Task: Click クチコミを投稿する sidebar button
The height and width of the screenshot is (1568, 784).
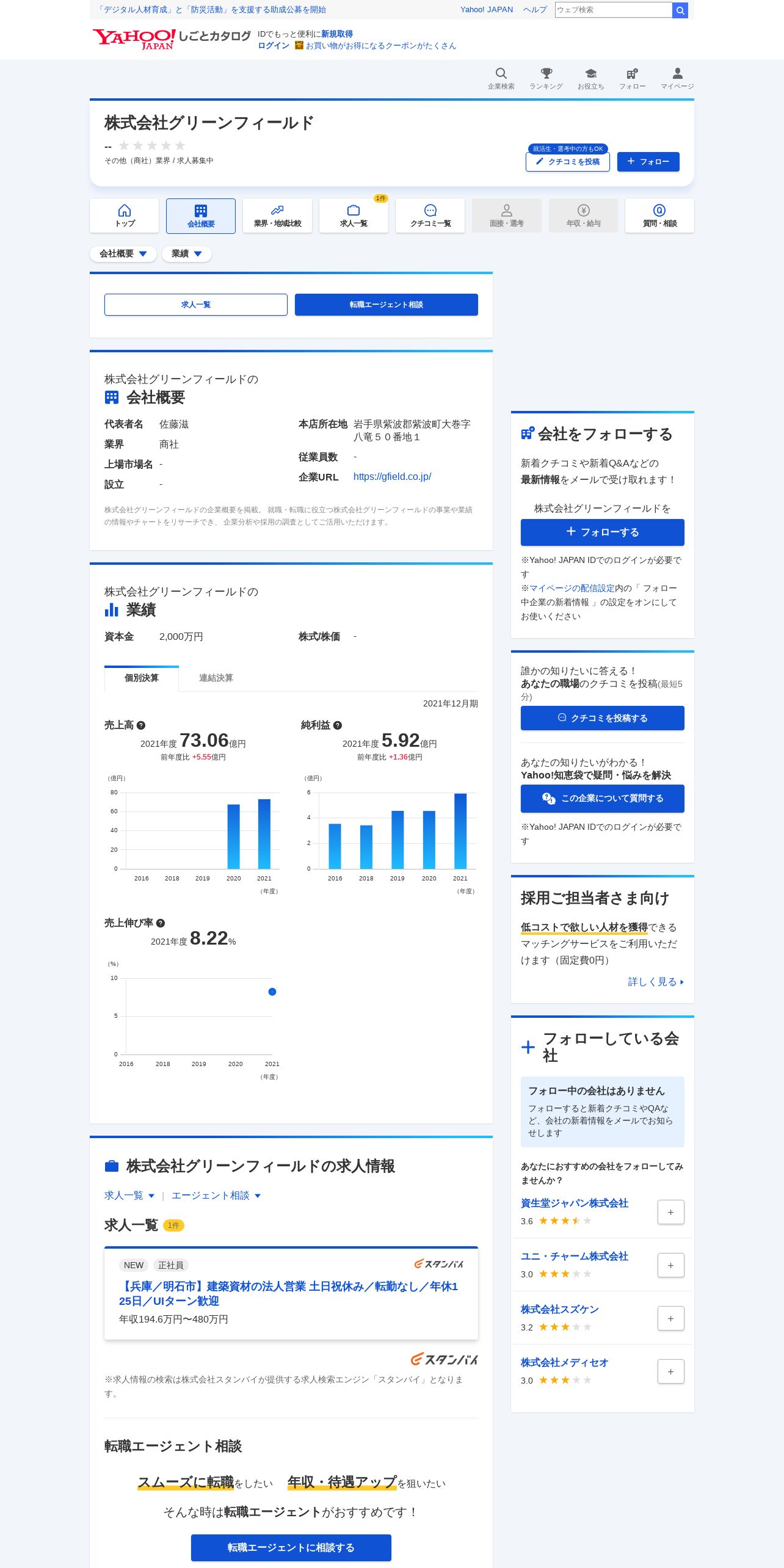Action: (x=603, y=718)
